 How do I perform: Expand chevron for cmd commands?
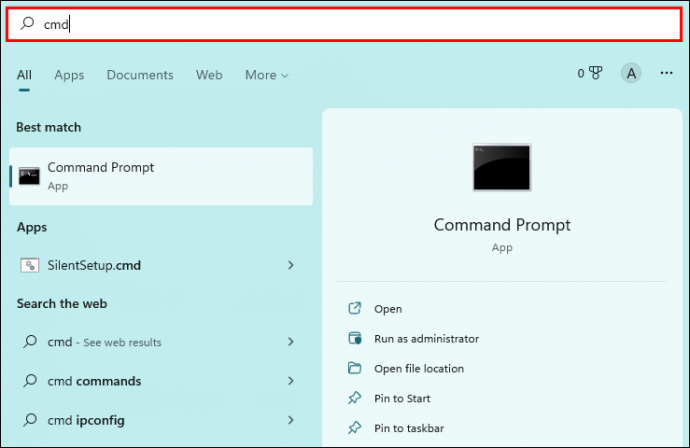[x=290, y=381]
